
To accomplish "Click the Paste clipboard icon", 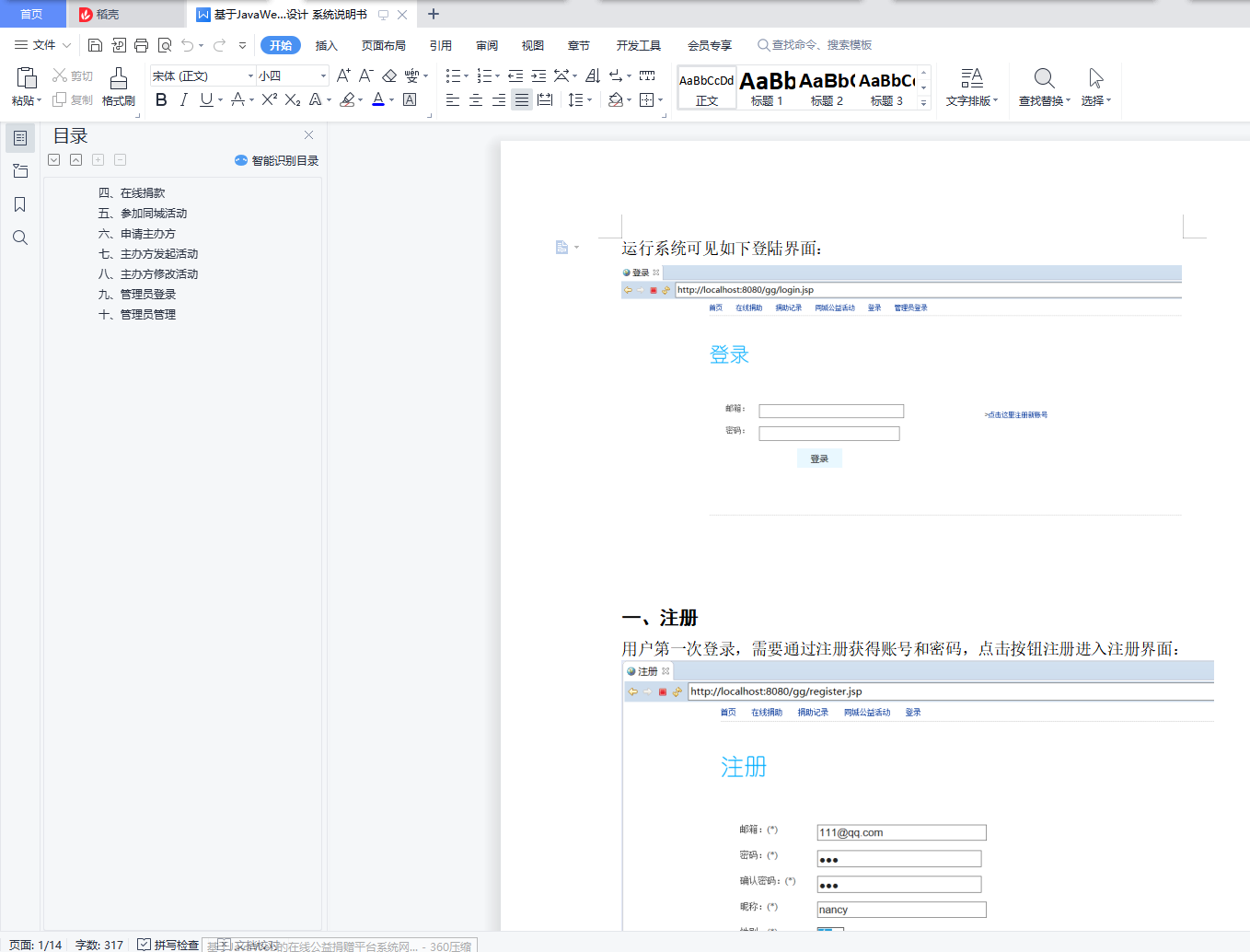I will tap(26, 78).
